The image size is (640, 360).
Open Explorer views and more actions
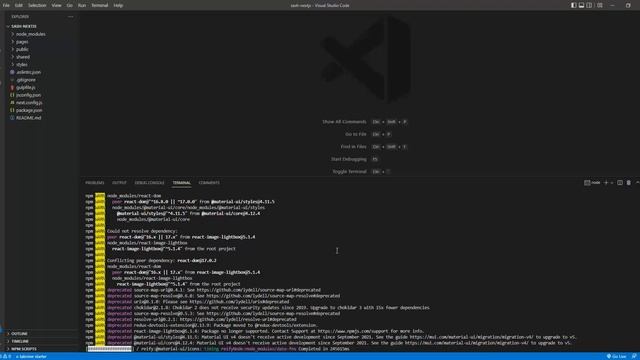71,17
